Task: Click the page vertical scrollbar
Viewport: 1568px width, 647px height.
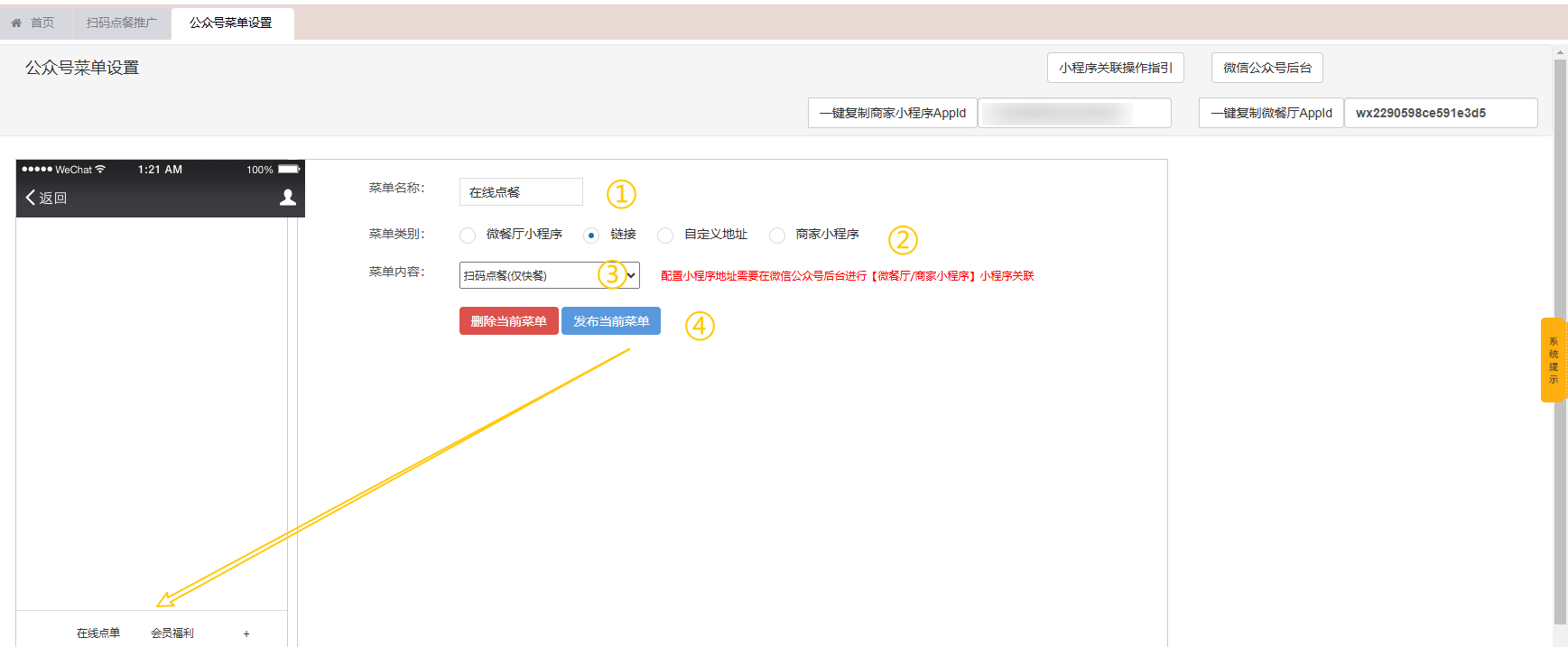Action: pyautogui.click(x=1560, y=343)
